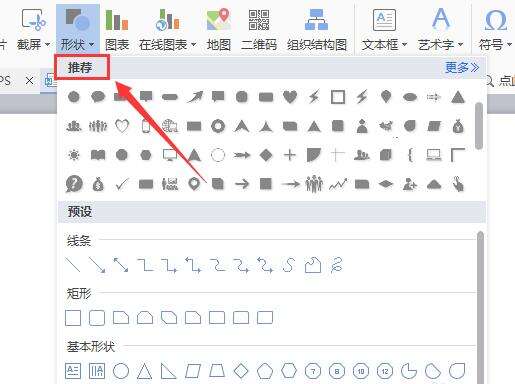The width and height of the screenshot is (515, 384).
Task: Insert 组织结构图 org chart
Action: [317, 29]
